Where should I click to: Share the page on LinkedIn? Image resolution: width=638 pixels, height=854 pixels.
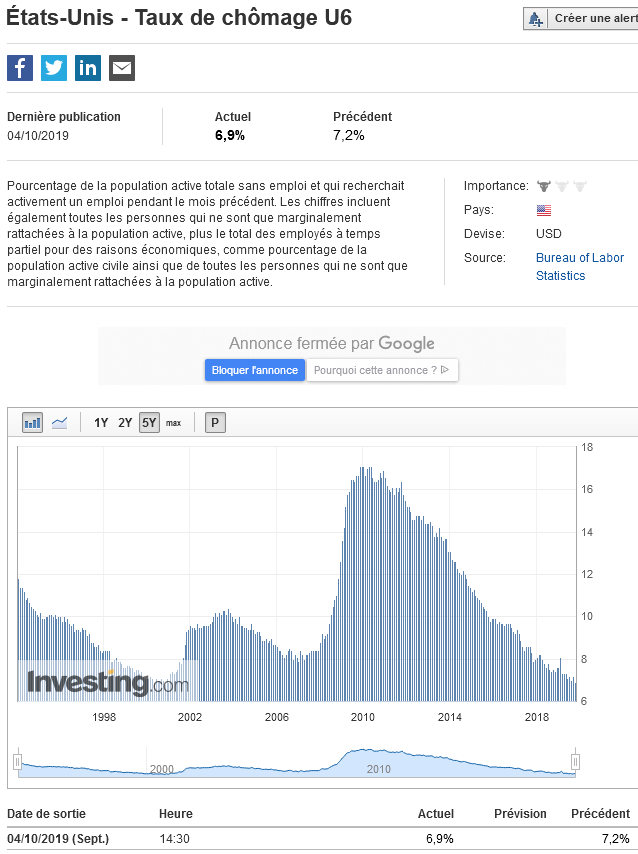click(x=88, y=68)
